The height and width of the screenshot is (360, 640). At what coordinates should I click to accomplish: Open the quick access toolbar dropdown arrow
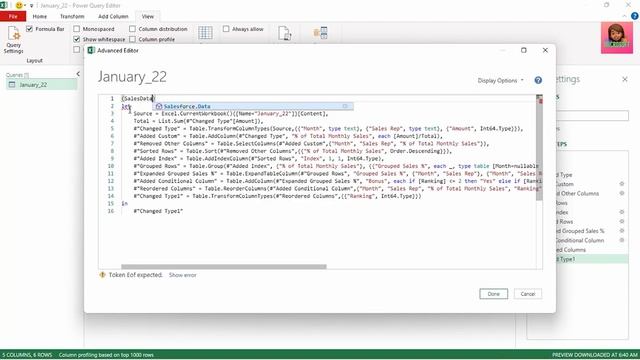click(31, 6)
